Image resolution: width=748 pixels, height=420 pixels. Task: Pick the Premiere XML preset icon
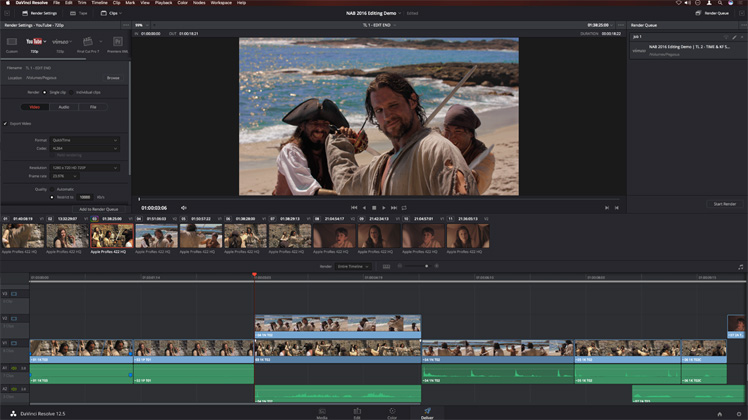click(117, 43)
